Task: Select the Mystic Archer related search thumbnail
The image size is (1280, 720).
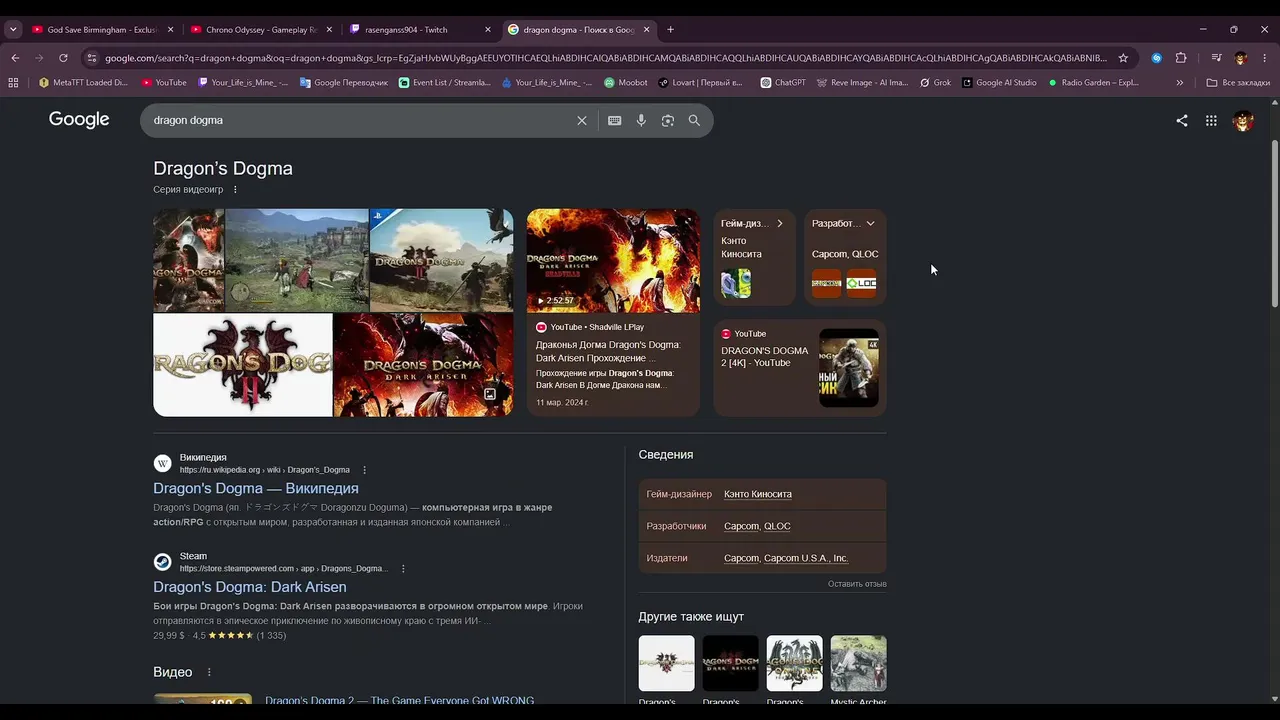Action: pyautogui.click(x=858, y=663)
